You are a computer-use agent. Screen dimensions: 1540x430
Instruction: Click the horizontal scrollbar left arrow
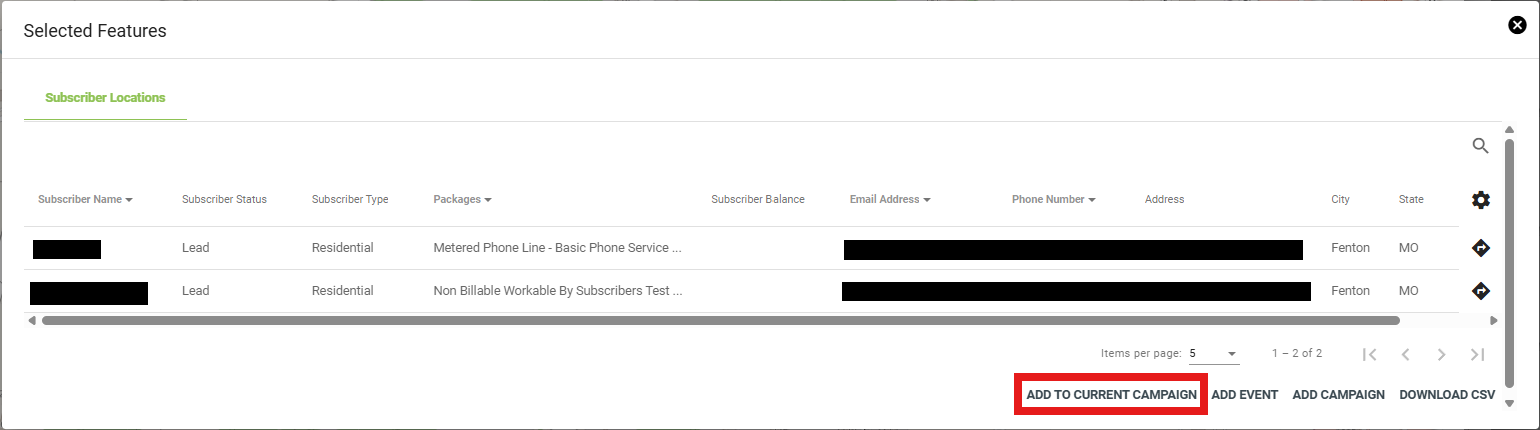click(x=32, y=321)
